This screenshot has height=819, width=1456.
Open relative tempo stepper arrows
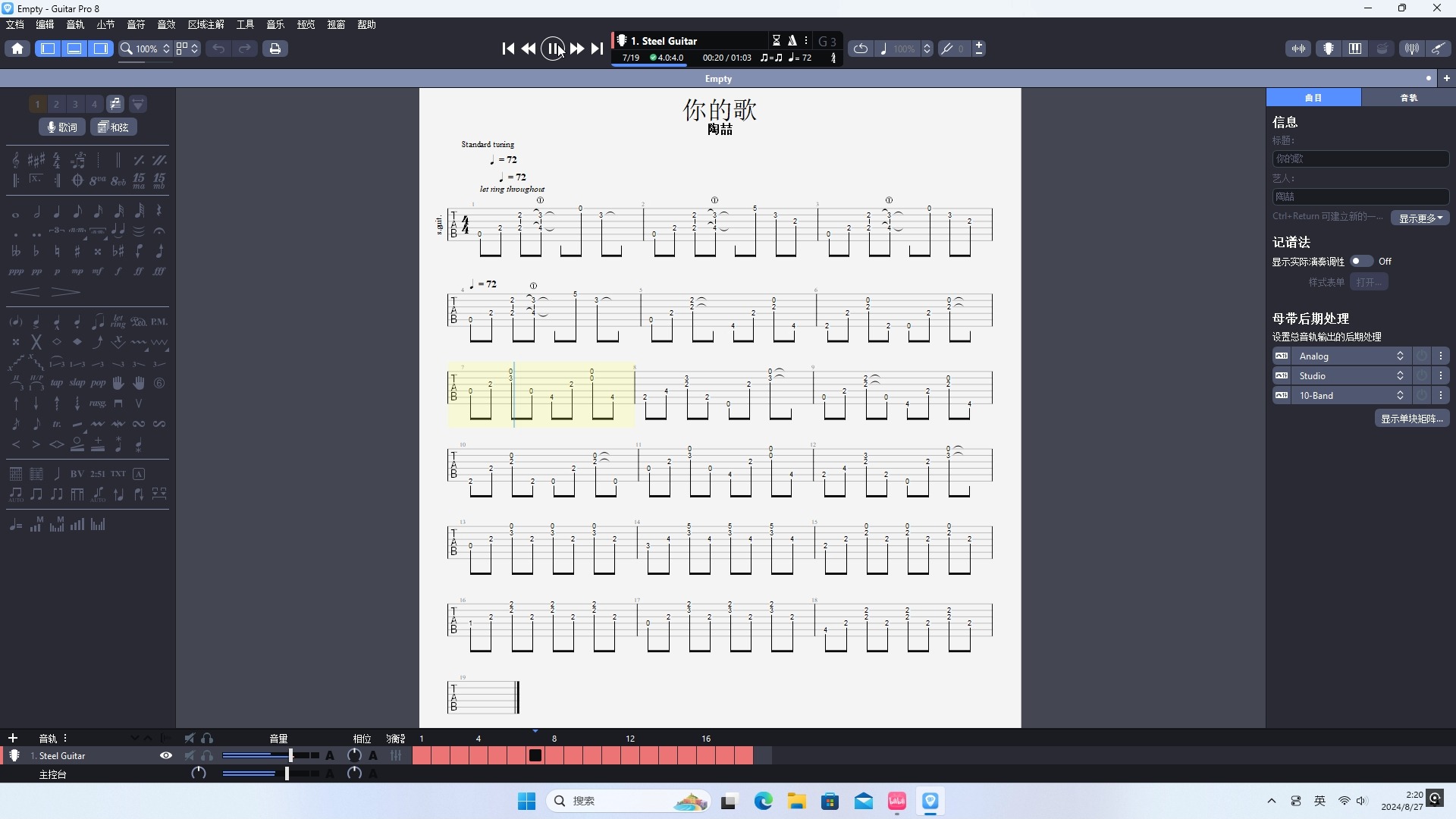tap(927, 49)
